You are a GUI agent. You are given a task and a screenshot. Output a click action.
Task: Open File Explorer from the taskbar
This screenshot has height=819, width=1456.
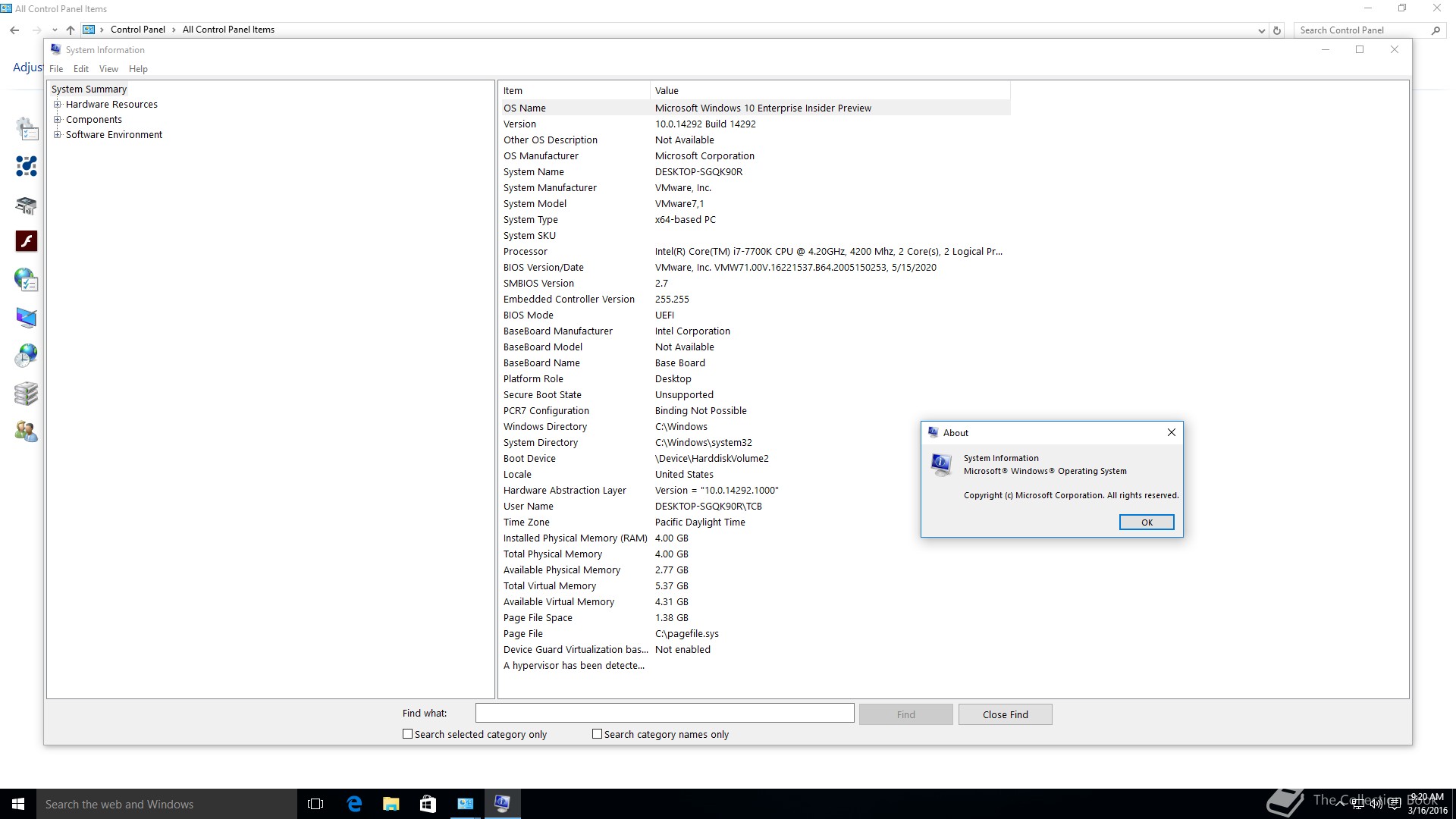tap(391, 804)
